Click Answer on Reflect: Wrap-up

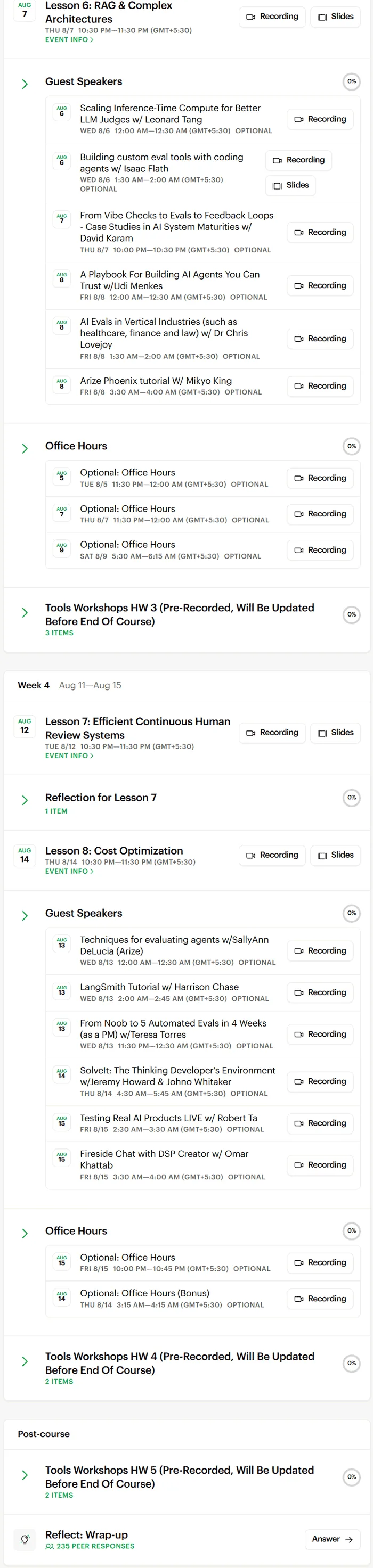(x=332, y=1539)
